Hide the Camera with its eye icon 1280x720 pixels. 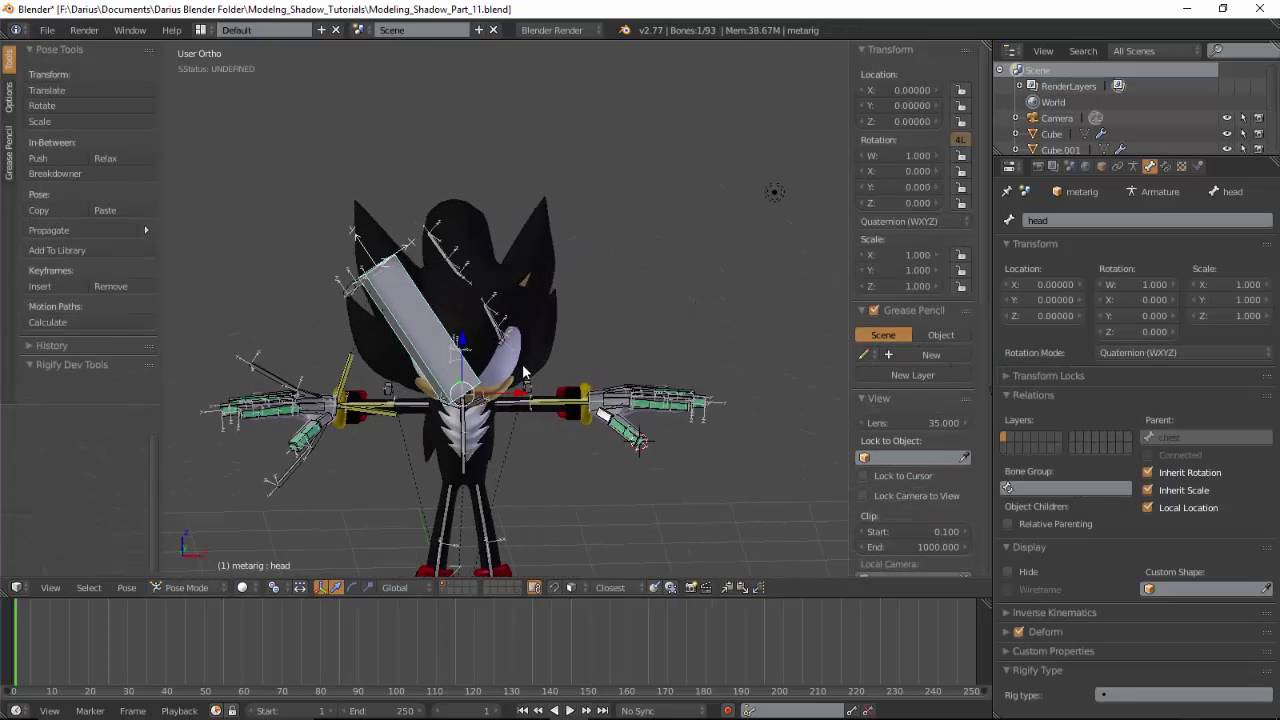point(1227,118)
